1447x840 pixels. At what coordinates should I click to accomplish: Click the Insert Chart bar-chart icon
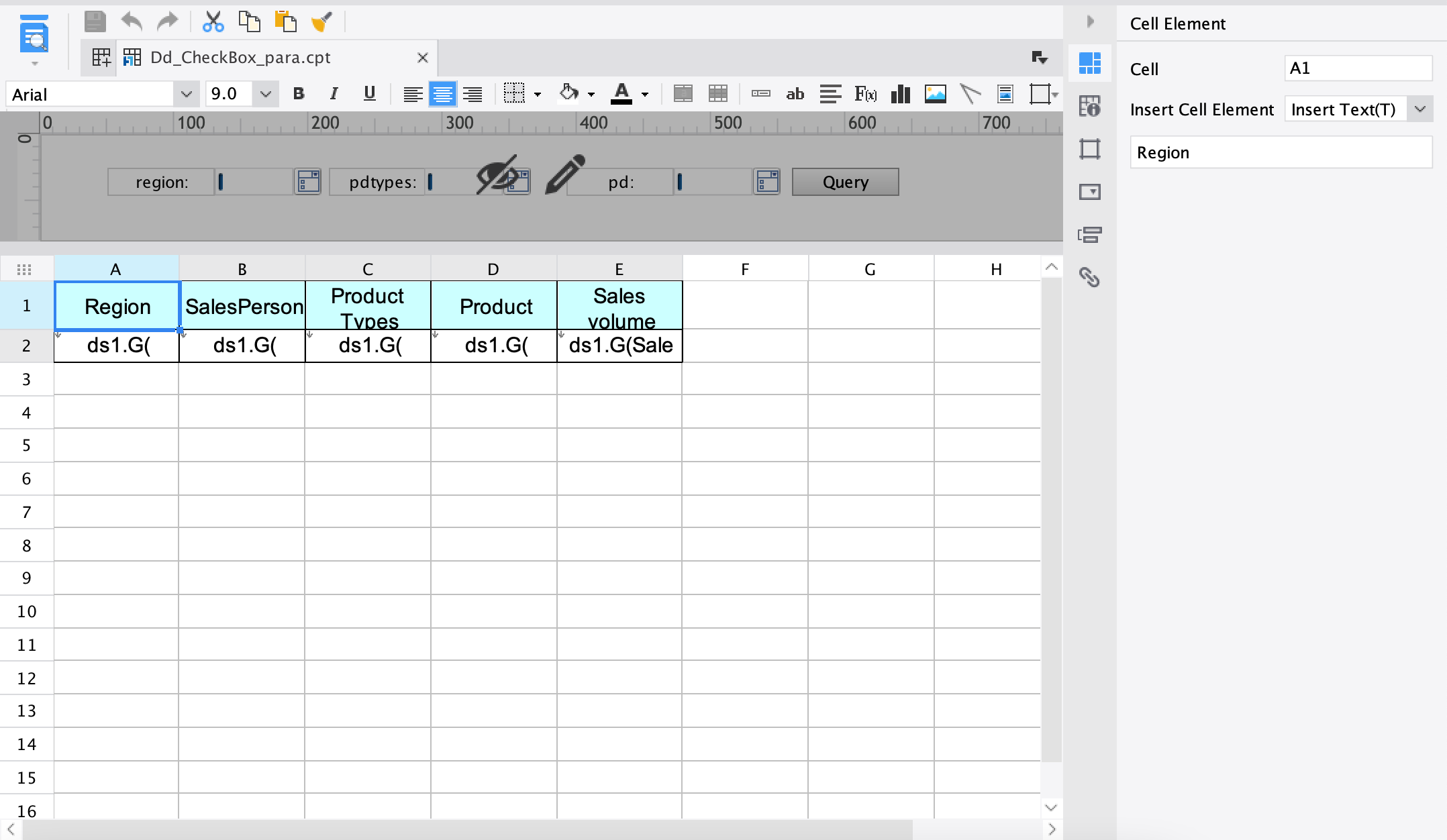tap(900, 94)
